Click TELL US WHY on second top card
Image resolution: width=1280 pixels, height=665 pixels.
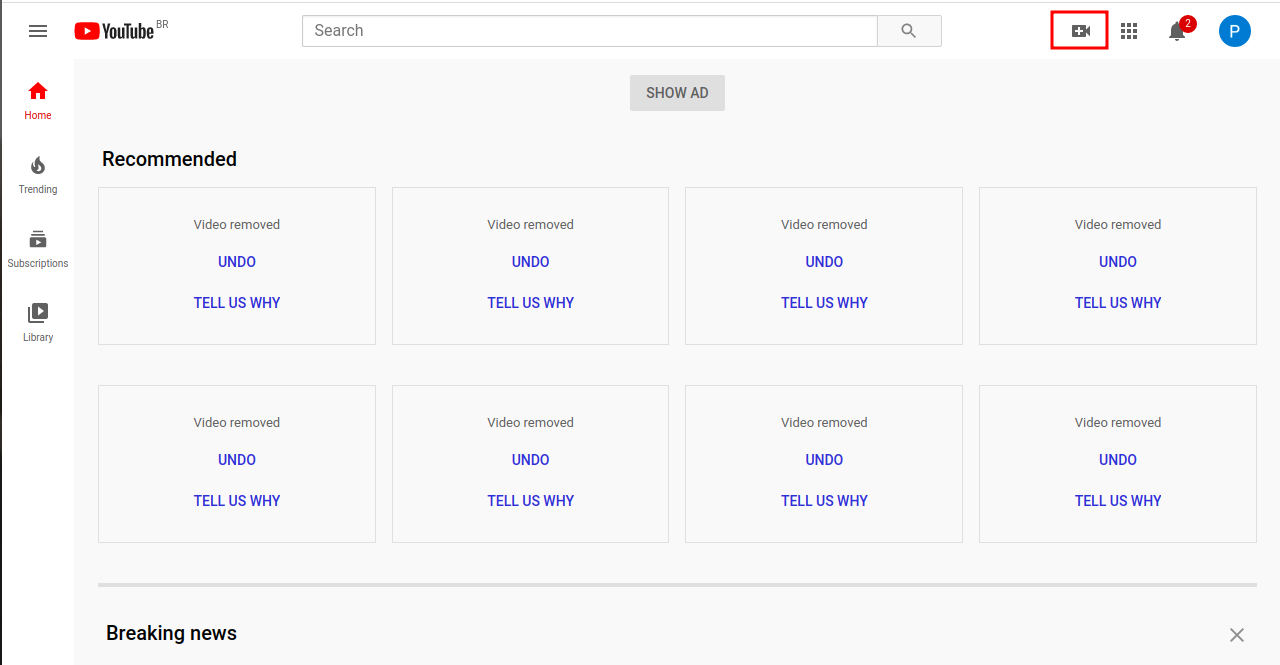[x=530, y=303]
